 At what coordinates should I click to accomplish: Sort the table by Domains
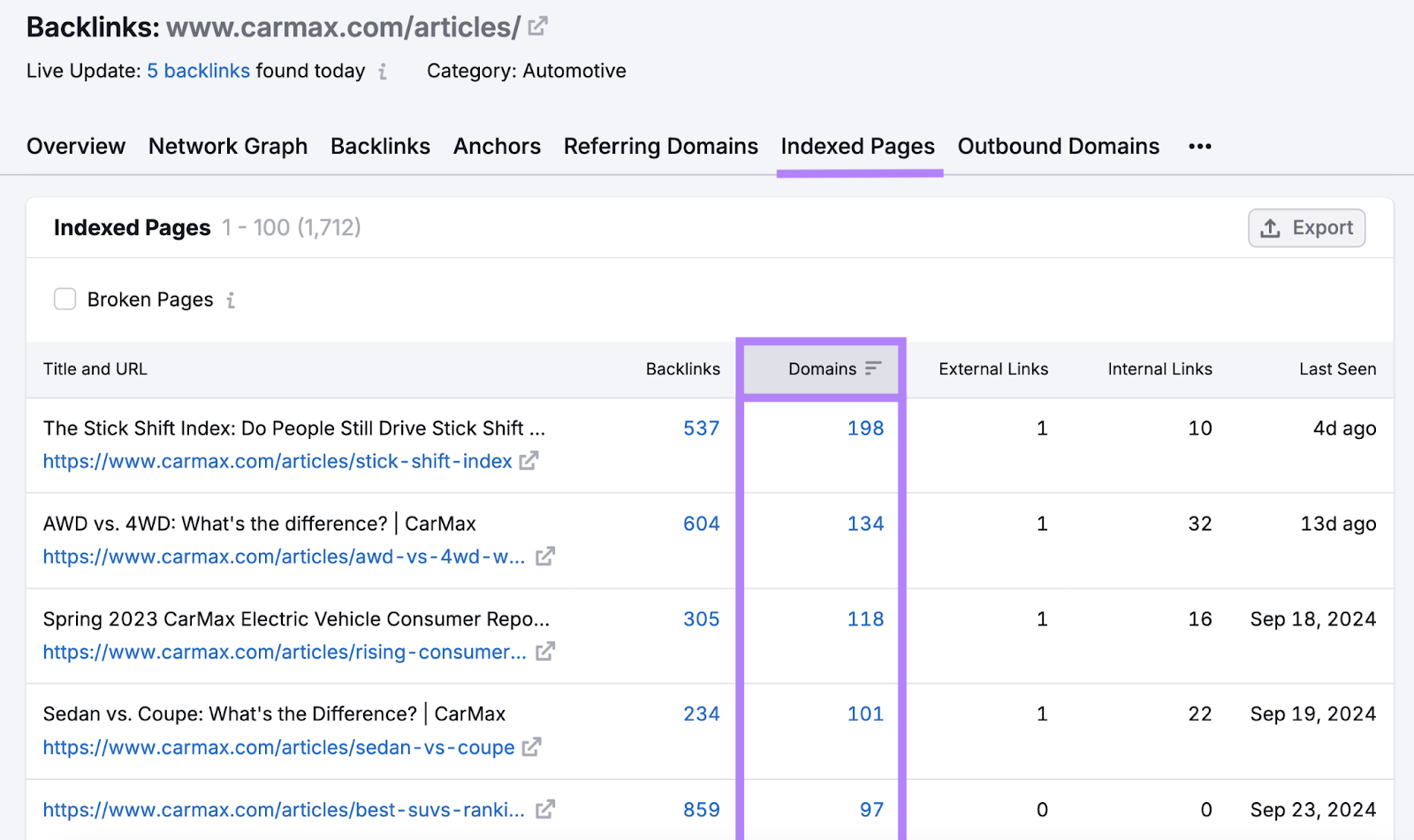tap(822, 368)
